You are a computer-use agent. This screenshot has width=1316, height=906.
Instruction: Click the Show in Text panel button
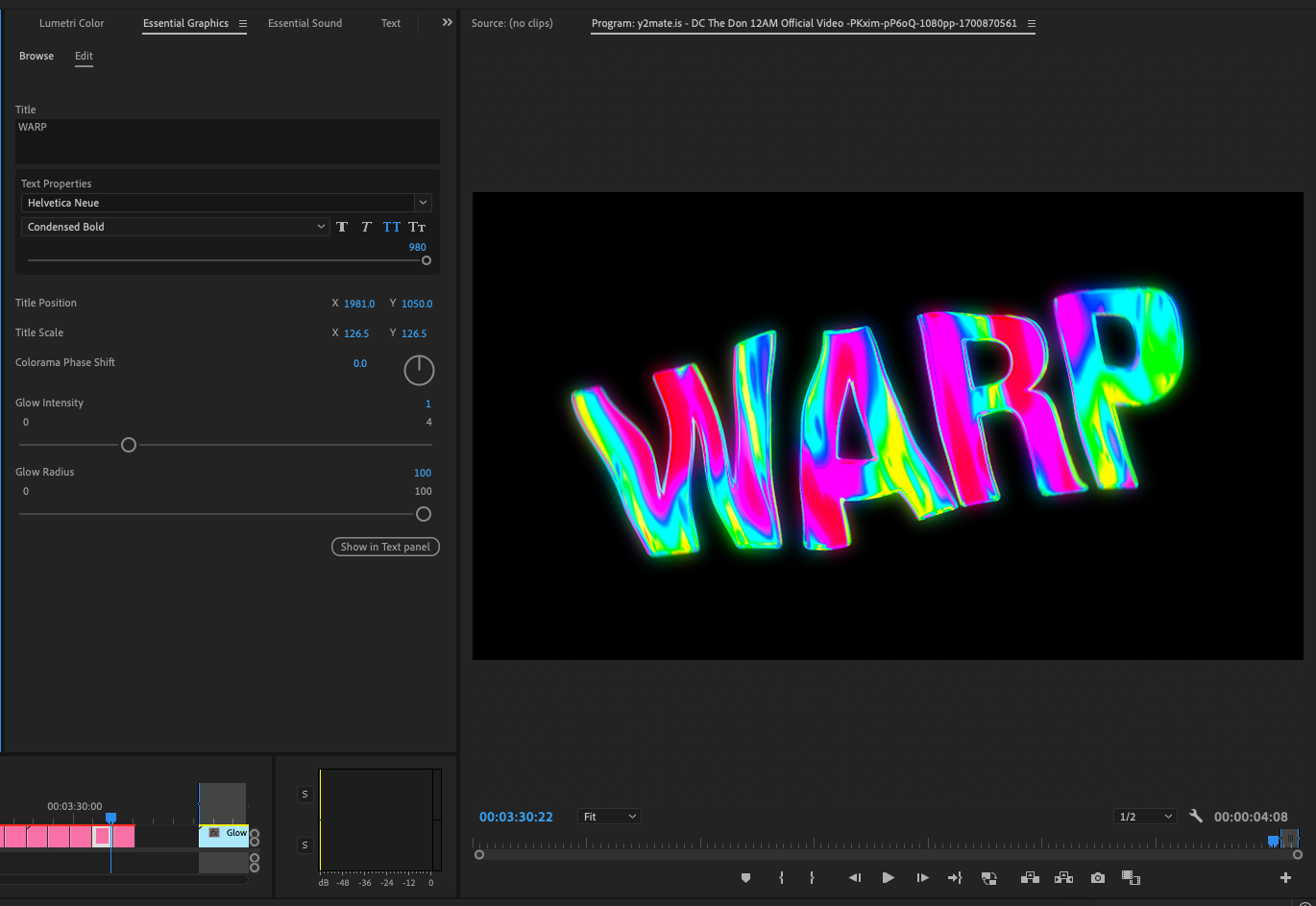click(385, 547)
